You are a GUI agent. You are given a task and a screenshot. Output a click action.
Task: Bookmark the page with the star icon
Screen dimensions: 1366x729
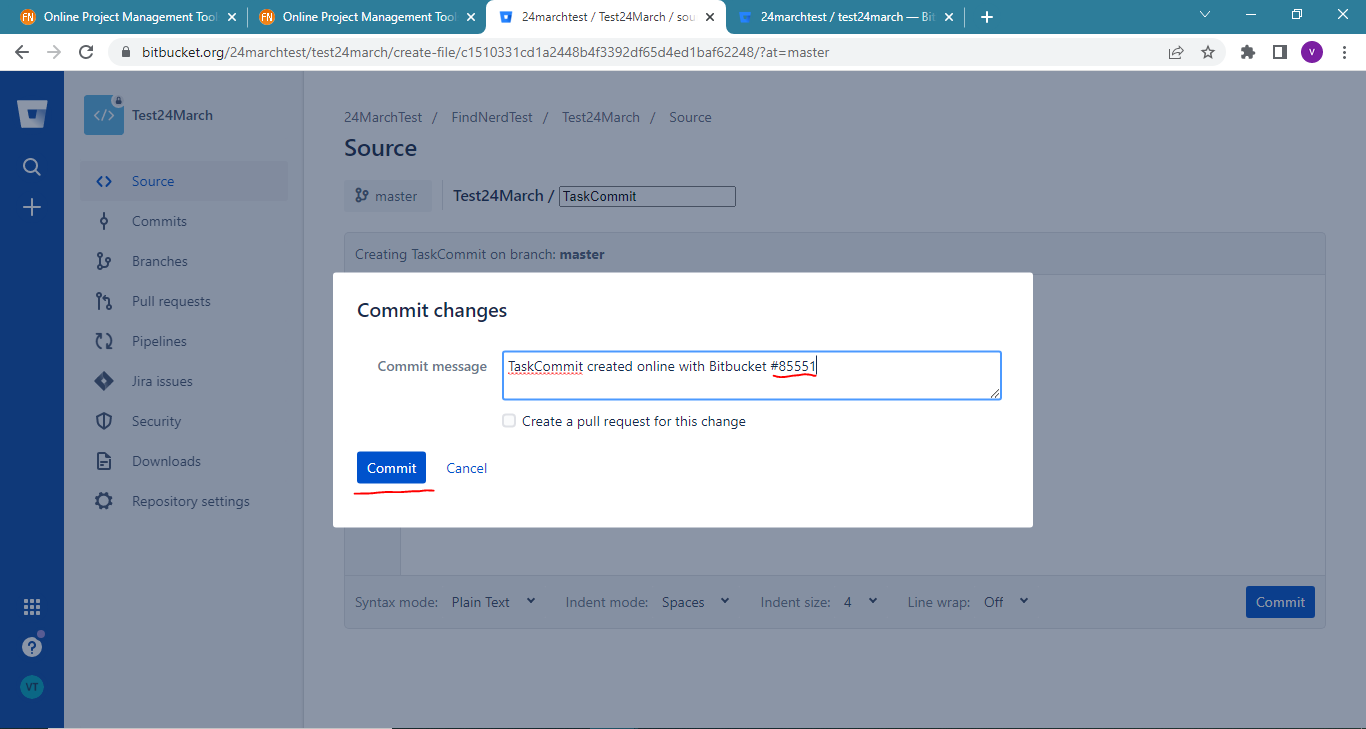[1208, 52]
